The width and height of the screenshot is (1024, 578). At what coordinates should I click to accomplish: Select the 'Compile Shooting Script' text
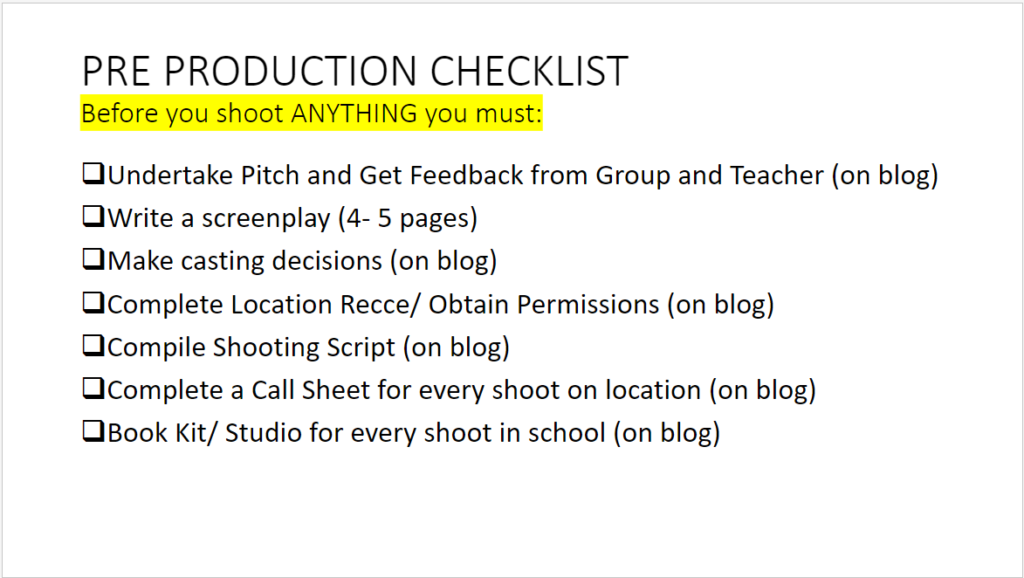(251, 347)
